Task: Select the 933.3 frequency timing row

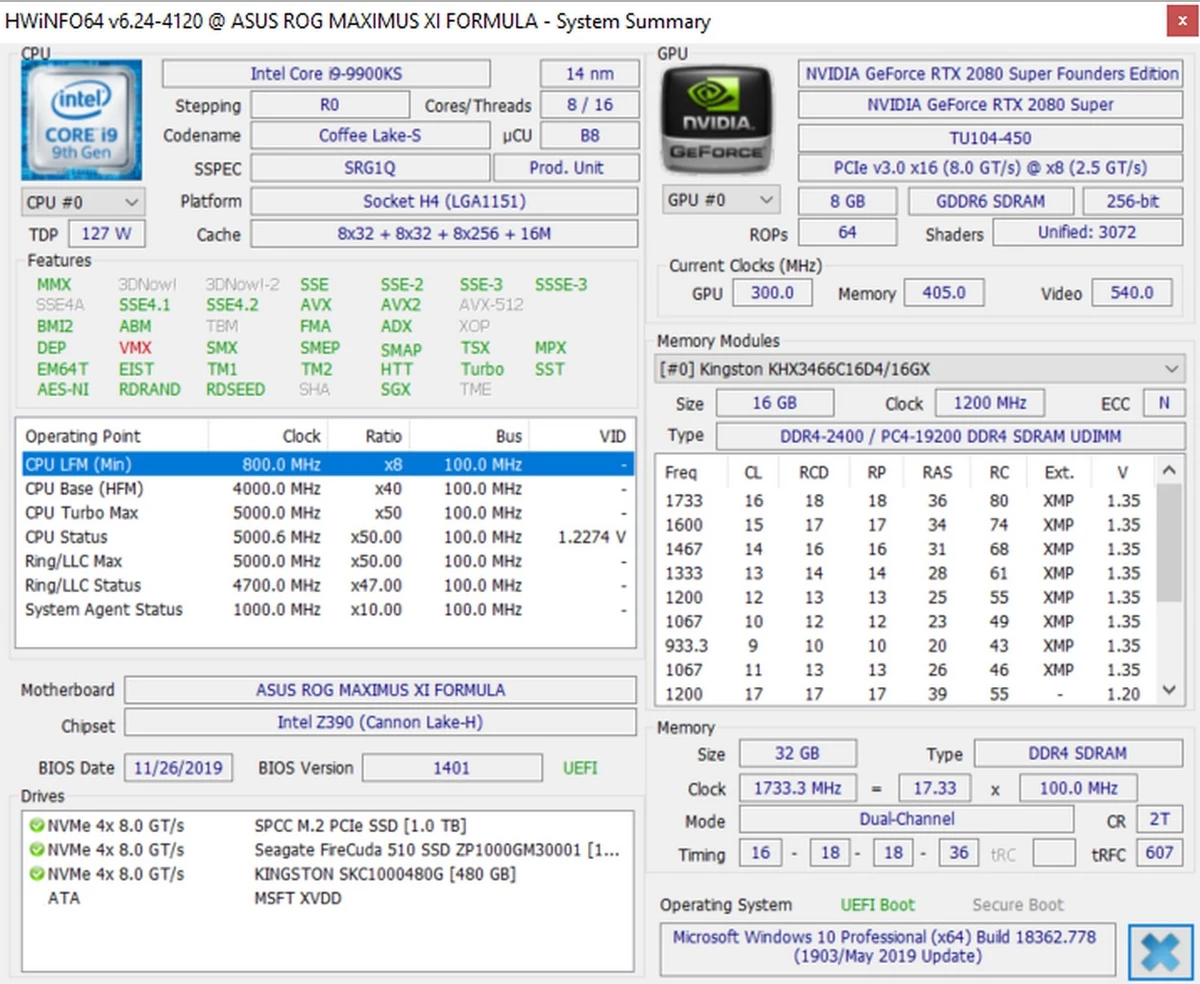Action: pos(906,646)
